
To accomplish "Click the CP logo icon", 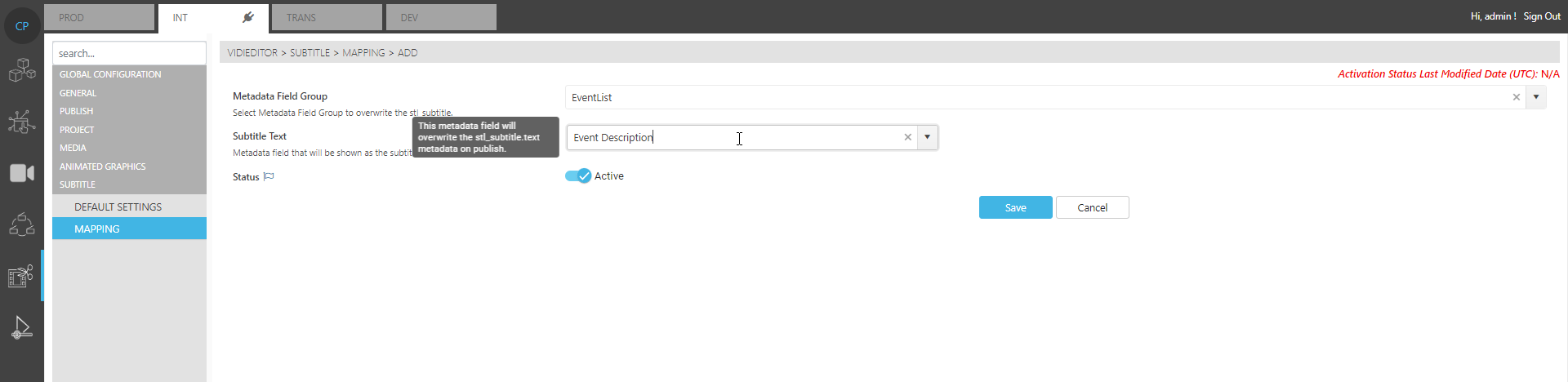I will (22, 25).
